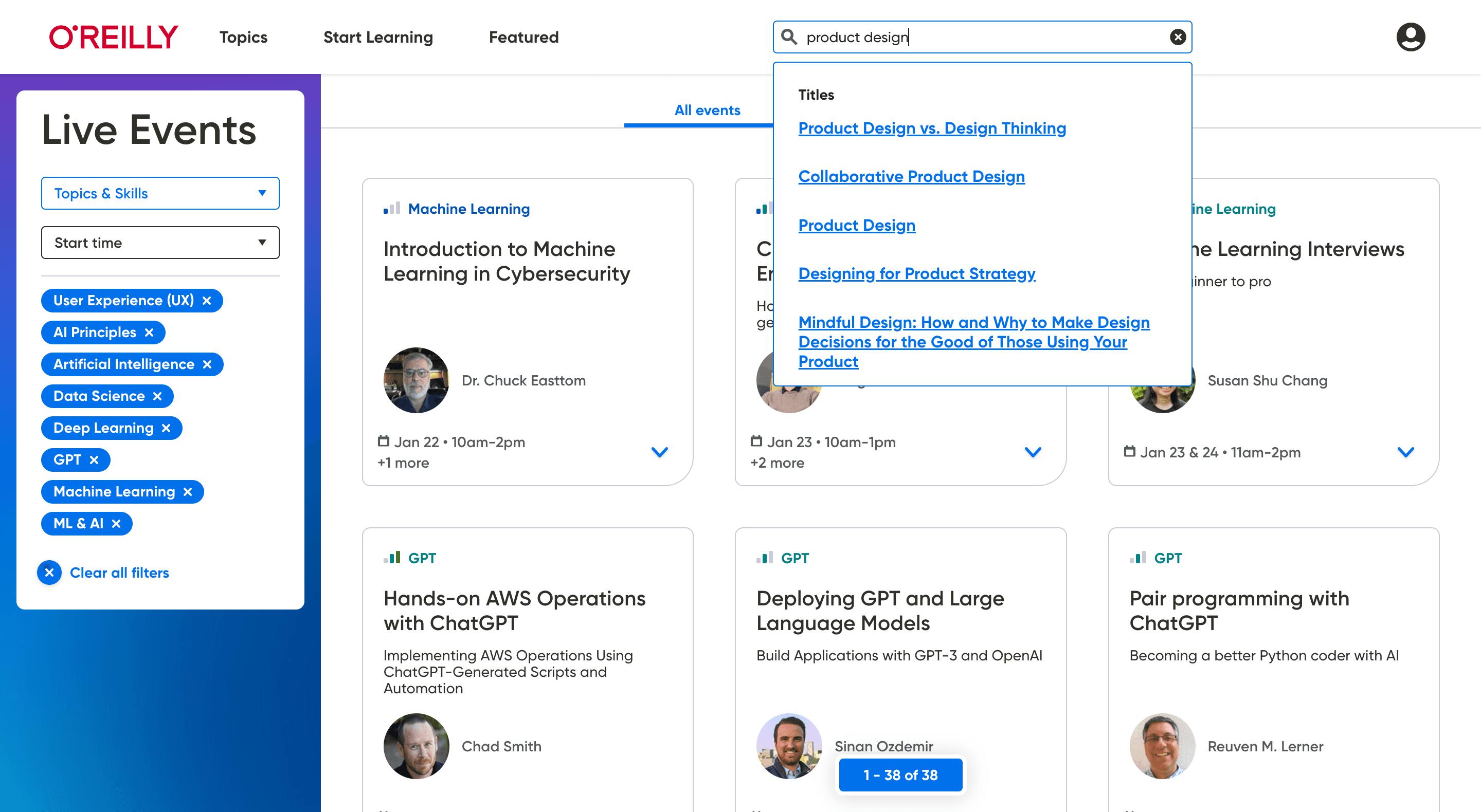Image resolution: width=1481 pixels, height=812 pixels.
Task: Click the All events tab
Action: click(x=707, y=109)
